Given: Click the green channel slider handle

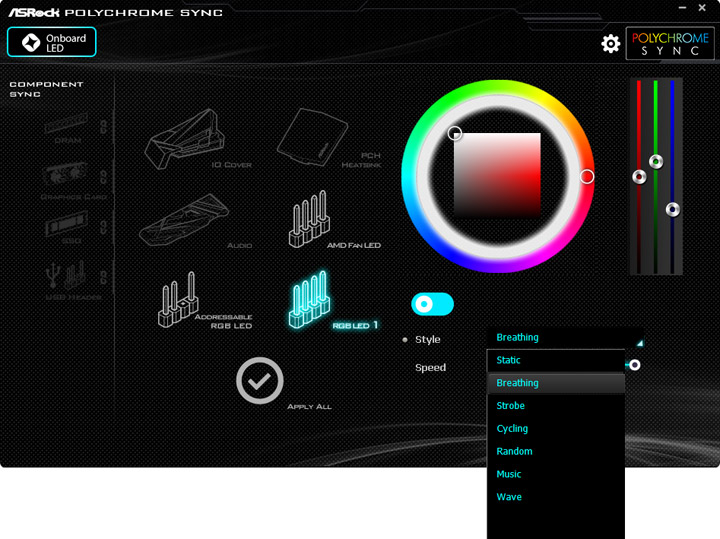Looking at the screenshot, I should point(656,162).
